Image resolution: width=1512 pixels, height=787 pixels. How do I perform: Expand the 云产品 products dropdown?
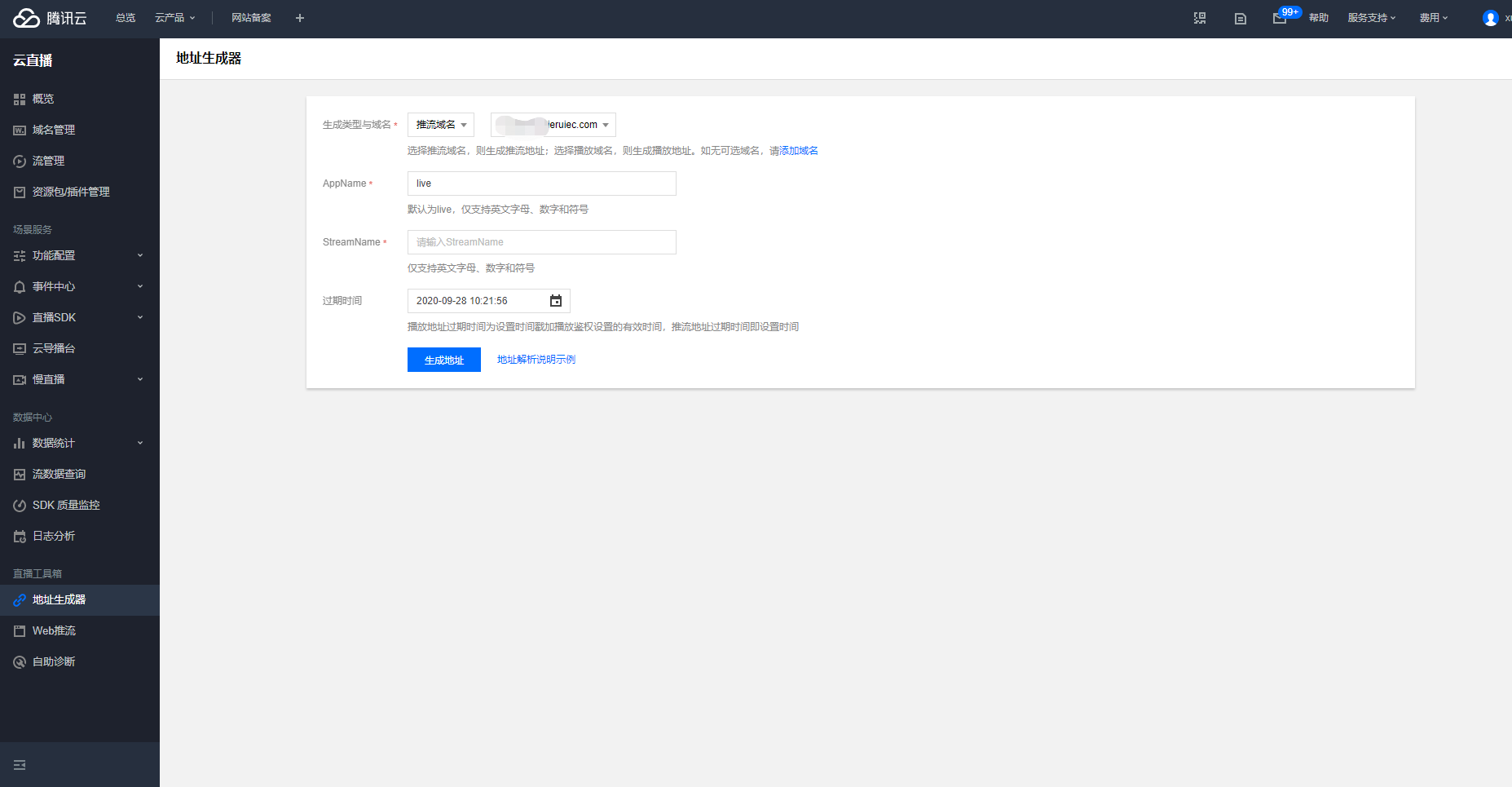tap(174, 18)
